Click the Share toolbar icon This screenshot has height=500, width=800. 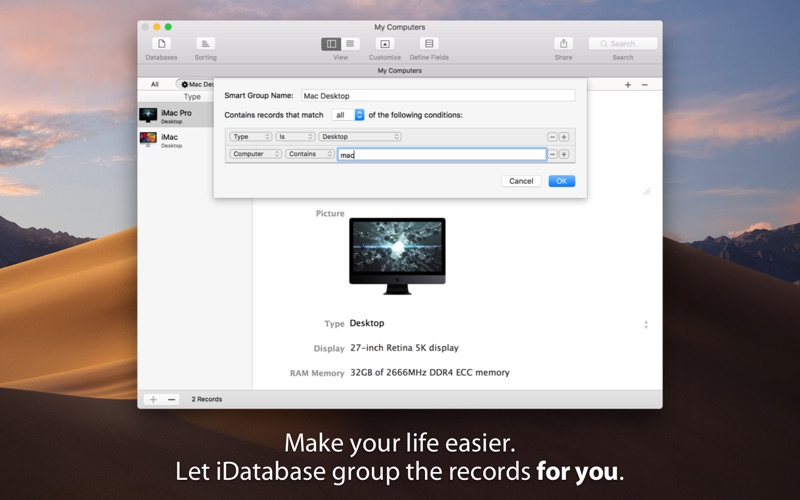point(563,44)
